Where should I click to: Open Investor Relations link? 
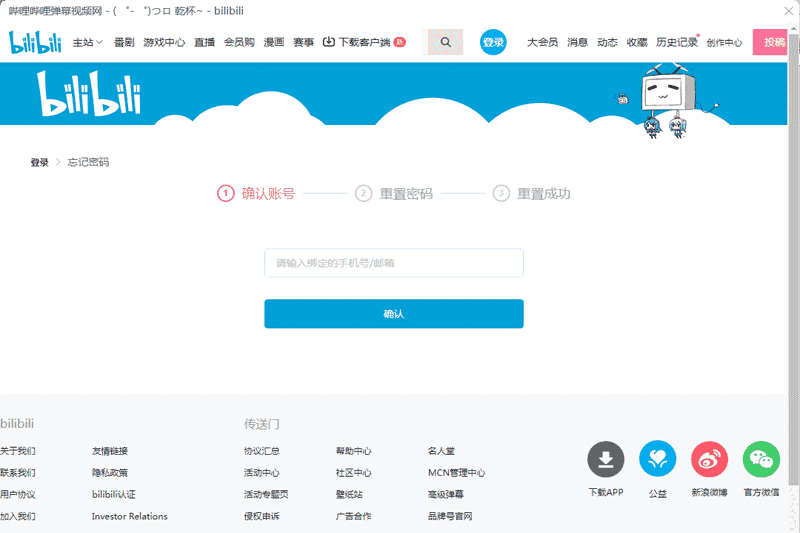[x=130, y=516]
